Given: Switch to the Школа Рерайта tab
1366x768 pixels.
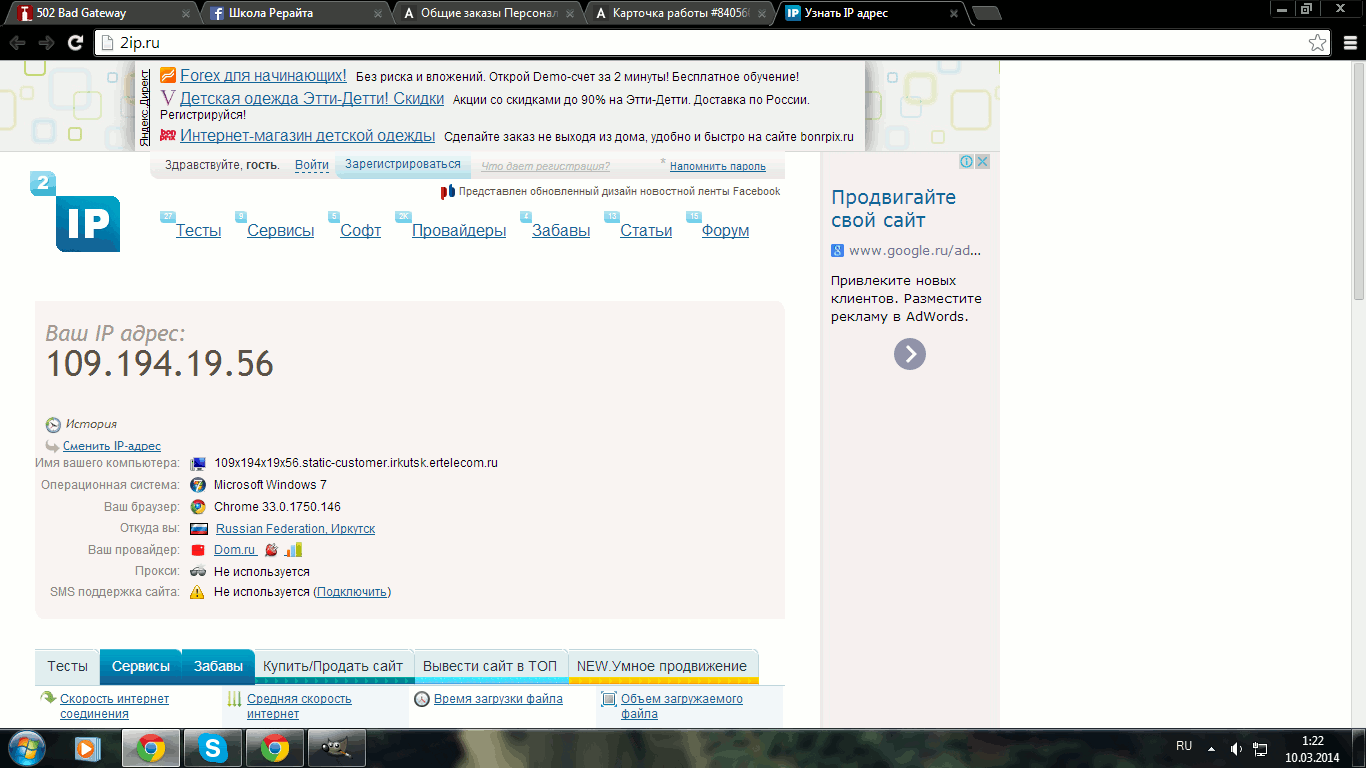Looking at the screenshot, I should (296, 13).
